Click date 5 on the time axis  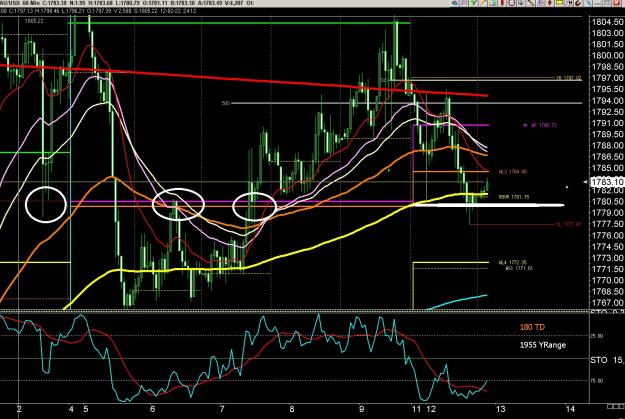coord(86,409)
